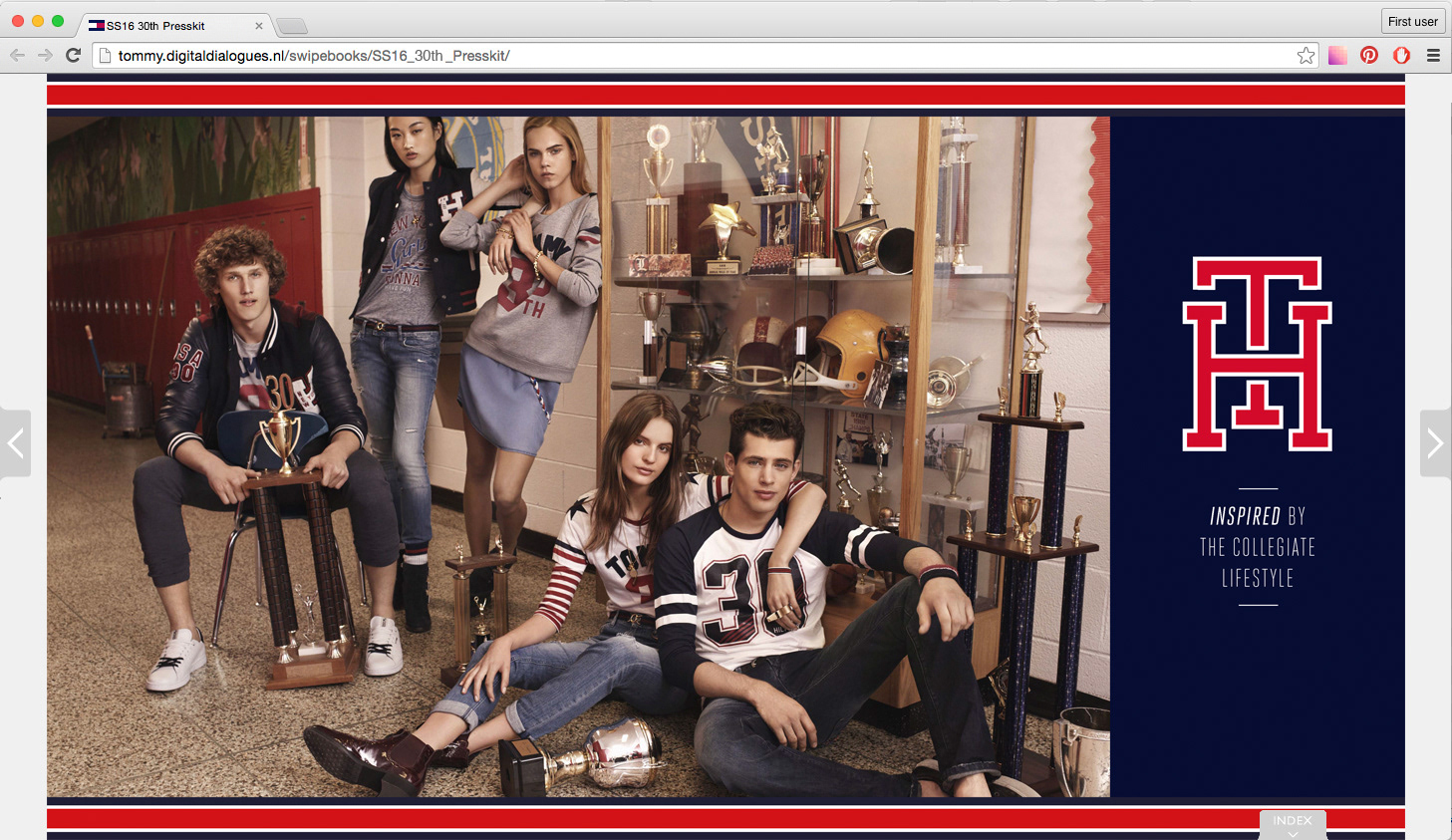Click the browser back arrow
This screenshot has height=840, width=1452.
(17, 56)
